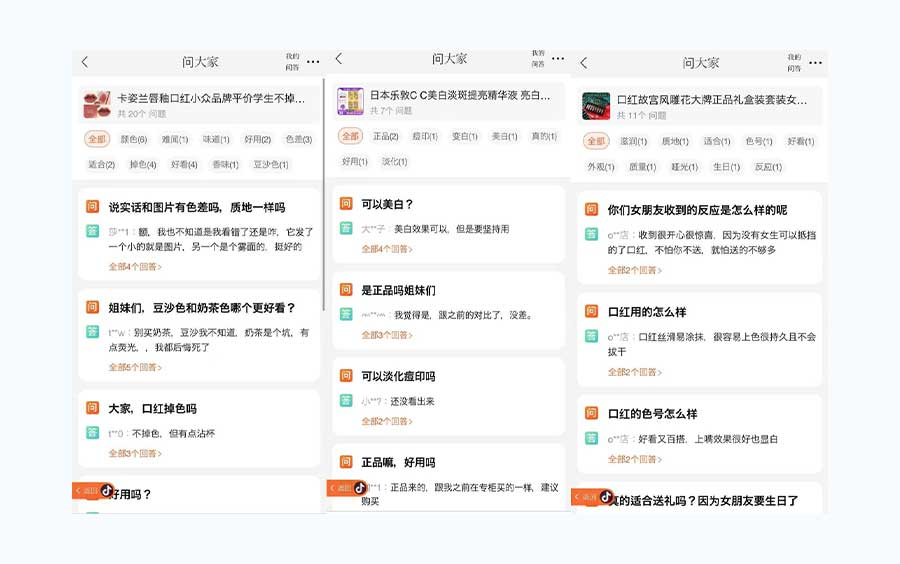
Task: Toggle the 颜色(6) filter tag
Action: [133, 140]
